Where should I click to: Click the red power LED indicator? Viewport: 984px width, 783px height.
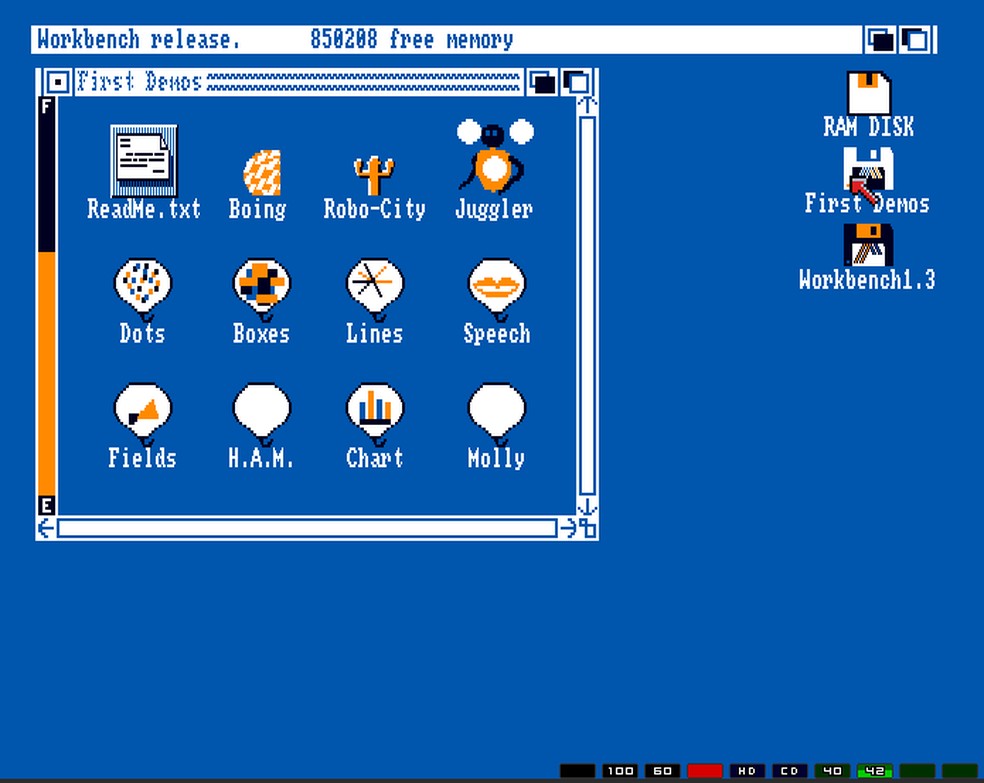(x=705, y=770)
